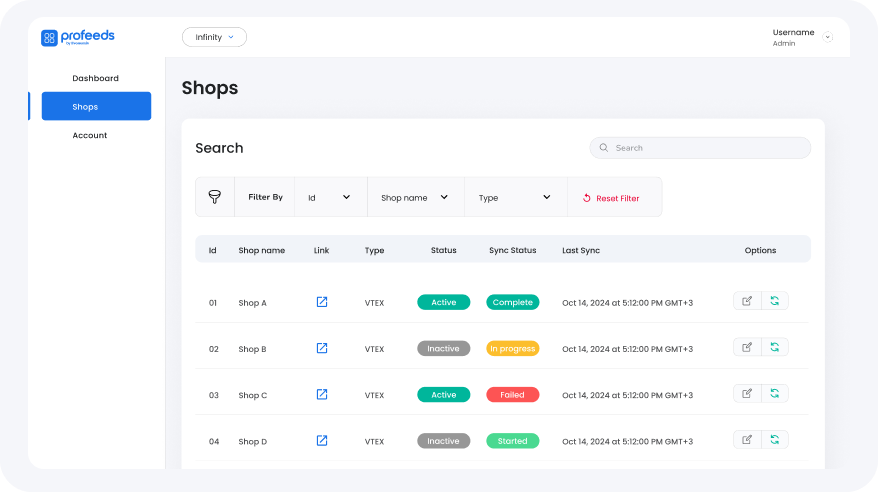Image resolution: width=878 pixels, height=492 pixels.
Task: Open external link for Shop A
Action: [322, 302]
